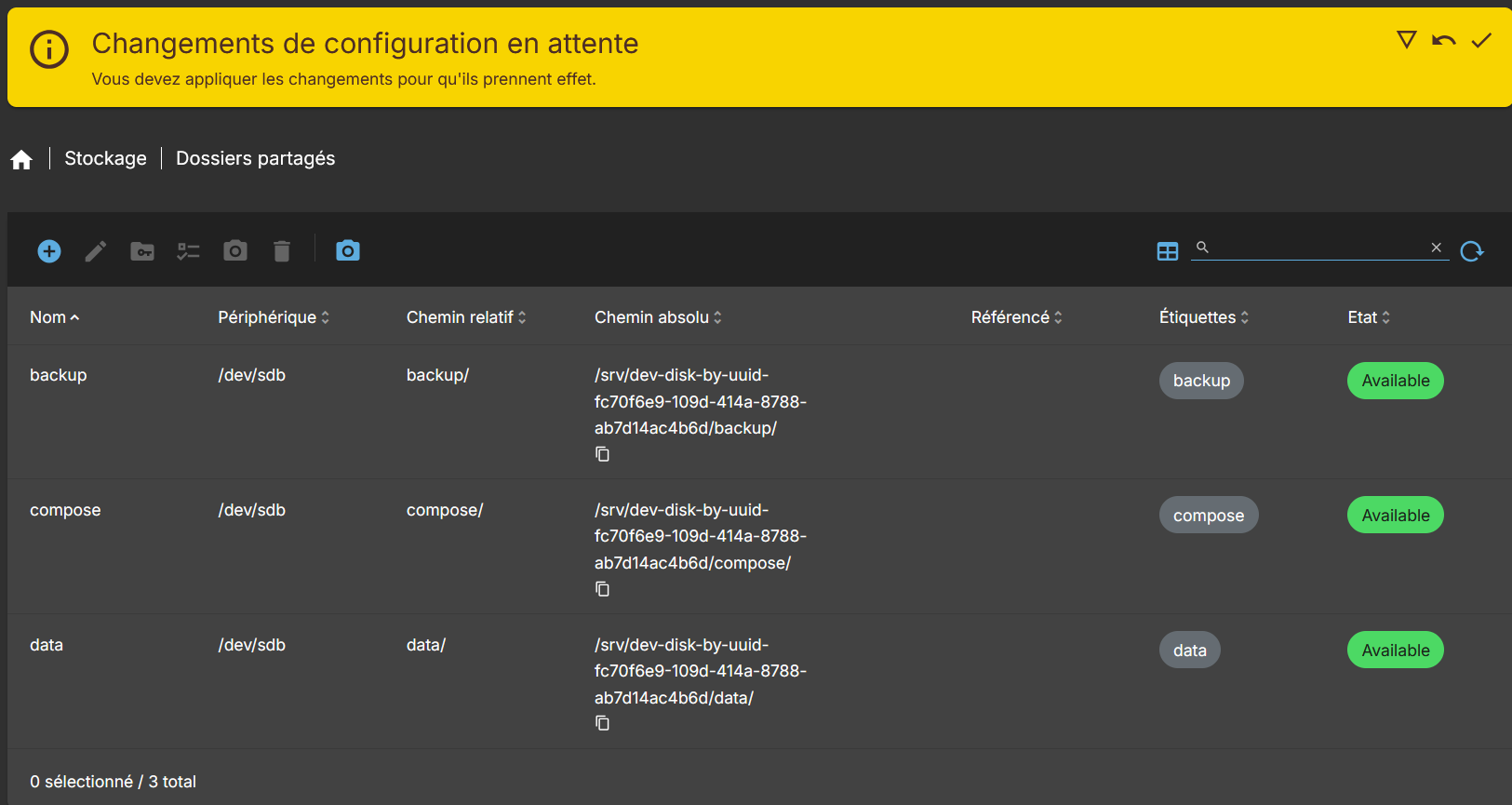Click the compose tag chip
Viewport: 1512px width, 805px height.
1209,516
